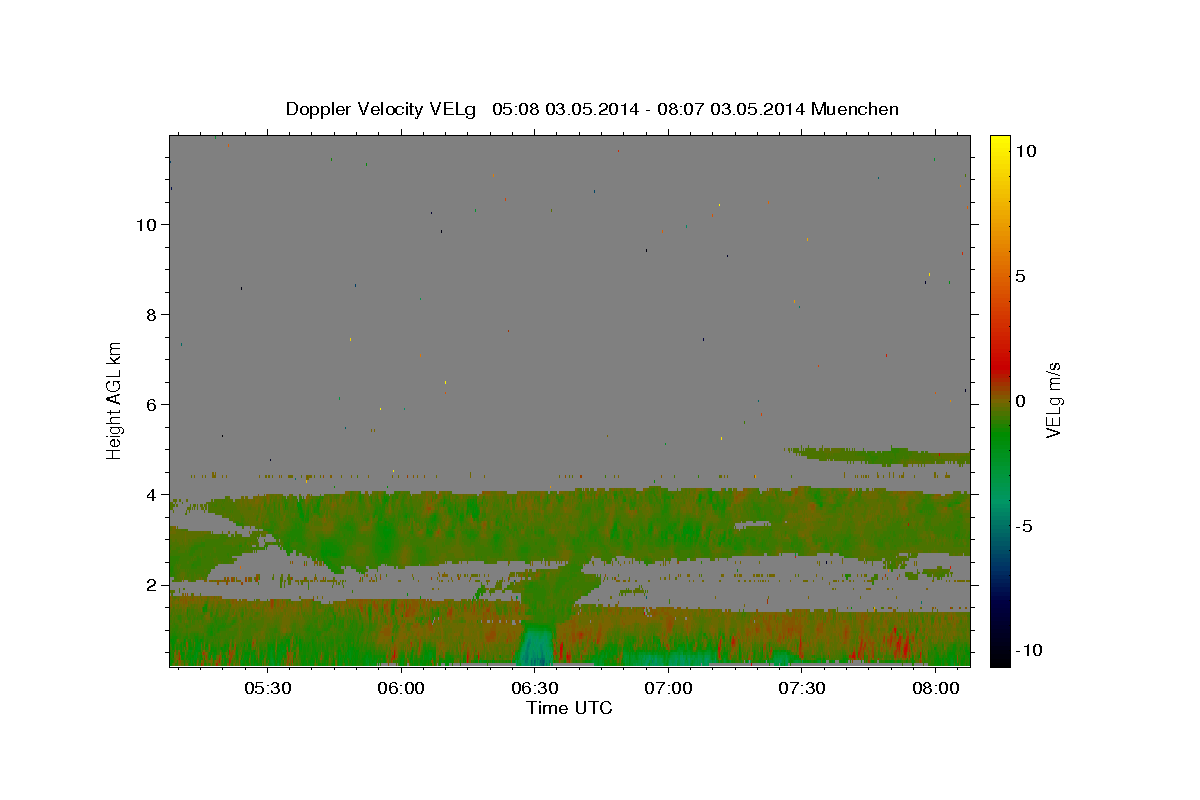Viewport: 1200px width, 800px height.
Task: Click the colorbar label '-10'
Action: [1029, 651]
